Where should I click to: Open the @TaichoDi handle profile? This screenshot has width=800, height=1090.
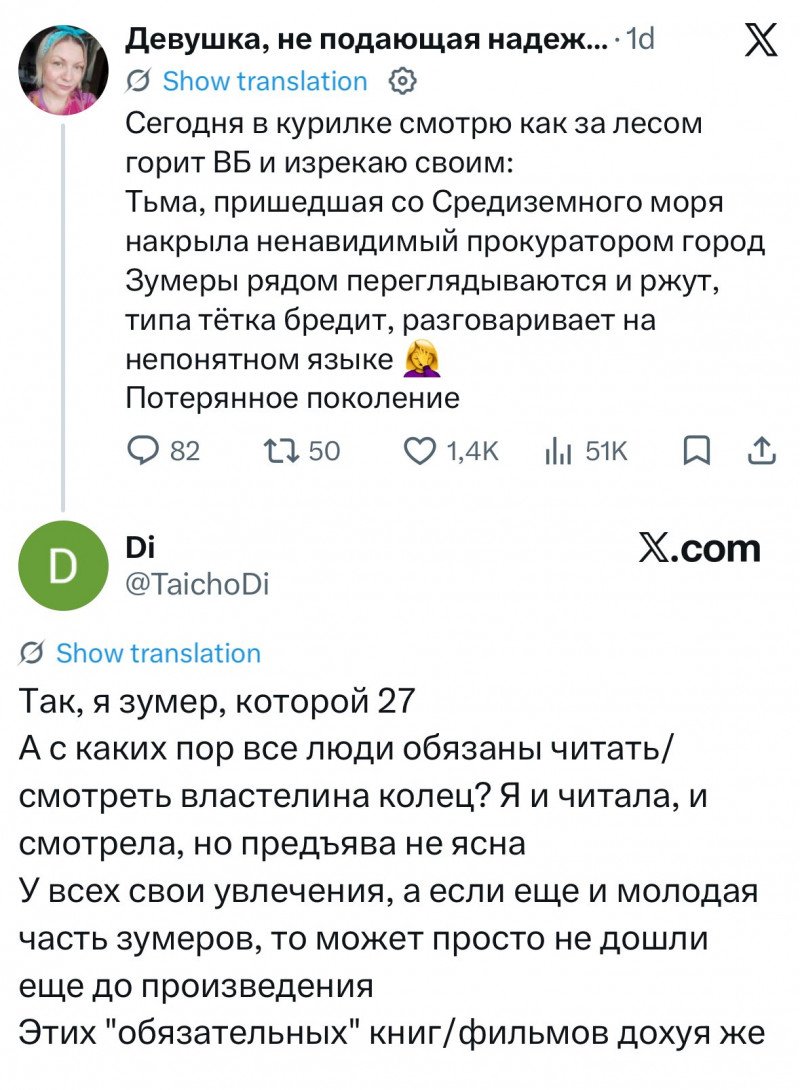point(197,584)
